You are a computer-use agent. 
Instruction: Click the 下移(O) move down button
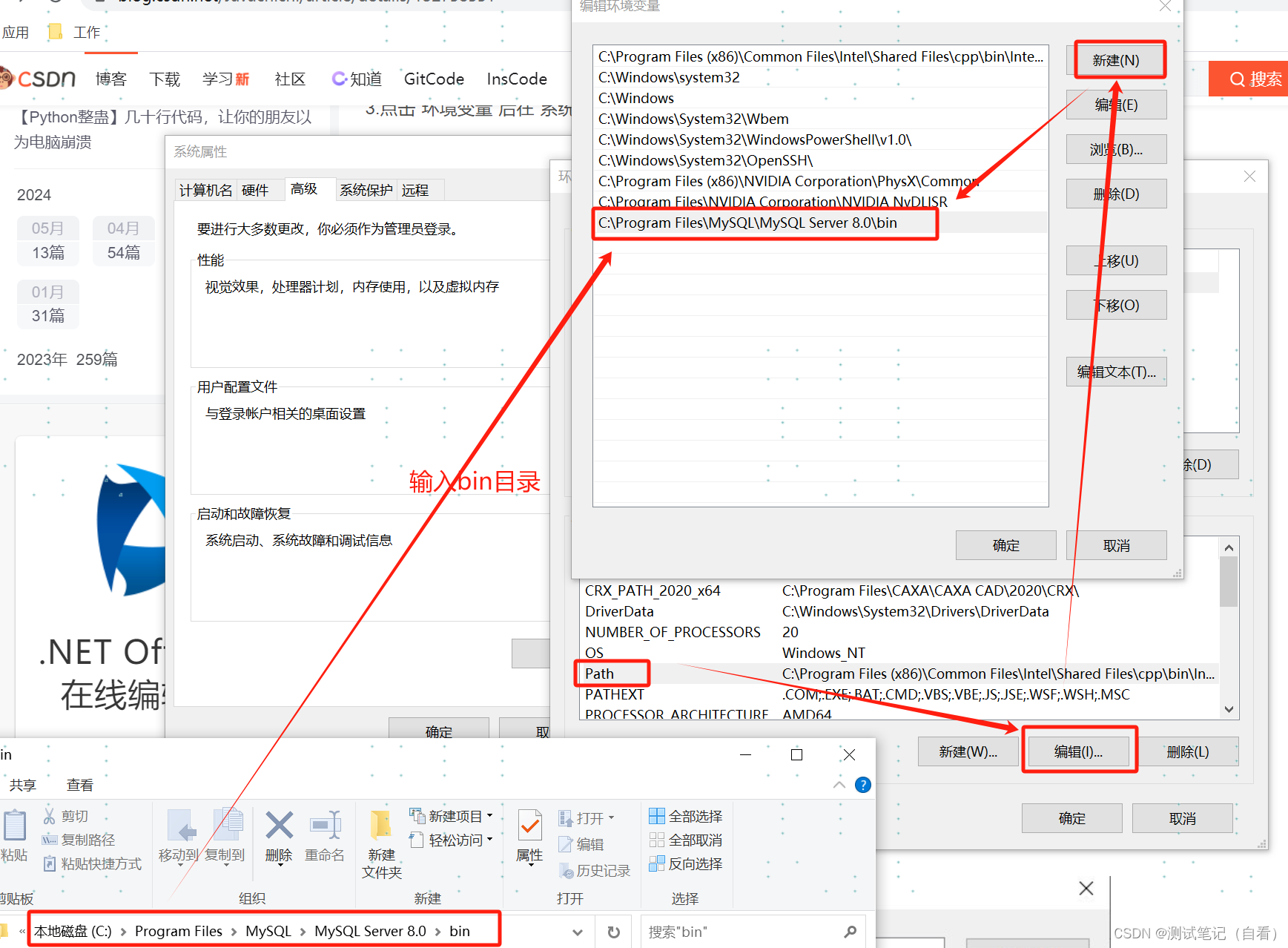coord(1116,305)
